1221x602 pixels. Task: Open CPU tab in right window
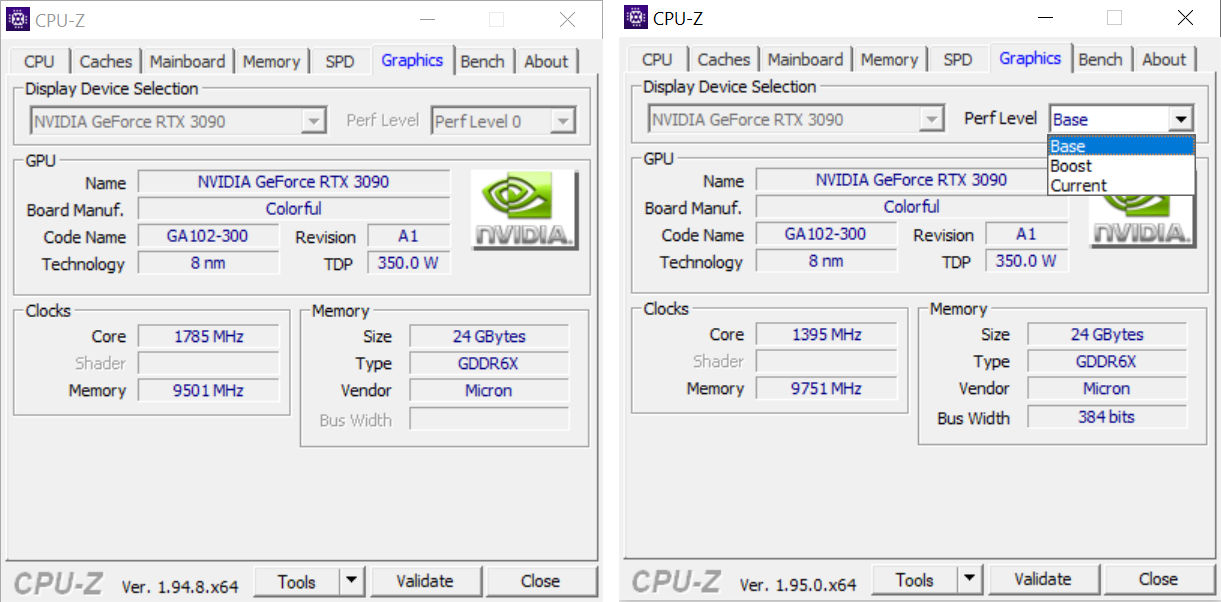click(657, 59)
